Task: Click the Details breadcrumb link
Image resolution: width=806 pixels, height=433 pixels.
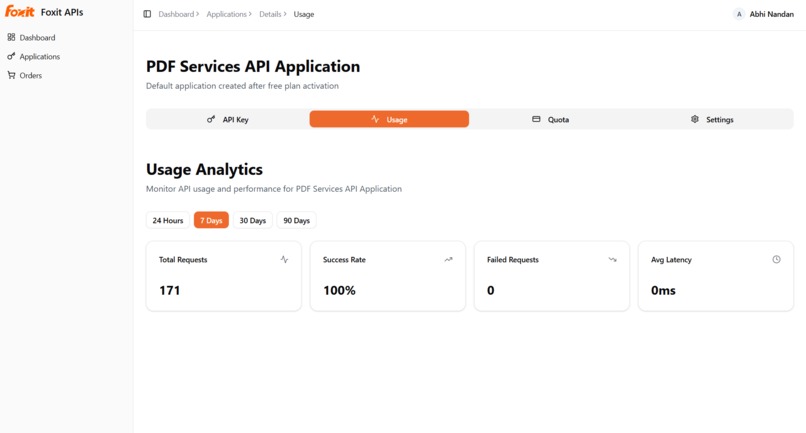Action: 270,14
